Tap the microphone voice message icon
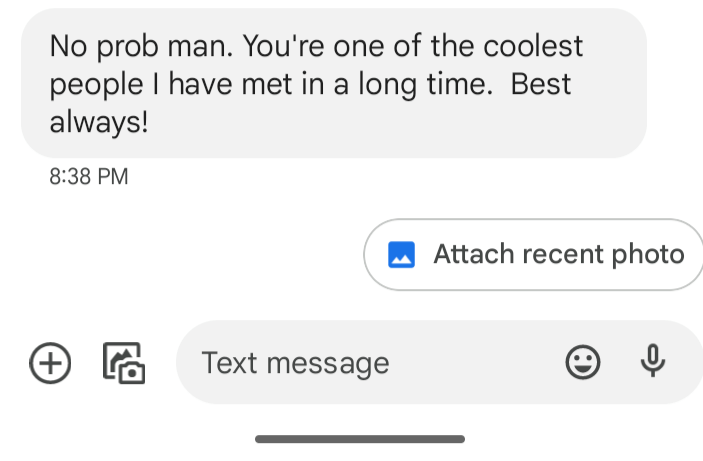 653,361
